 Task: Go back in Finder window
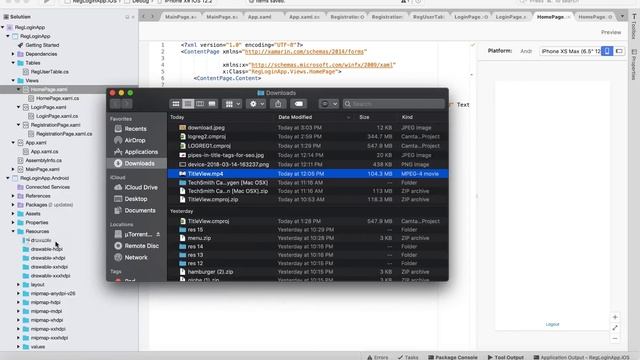click(x=116, y=104)
